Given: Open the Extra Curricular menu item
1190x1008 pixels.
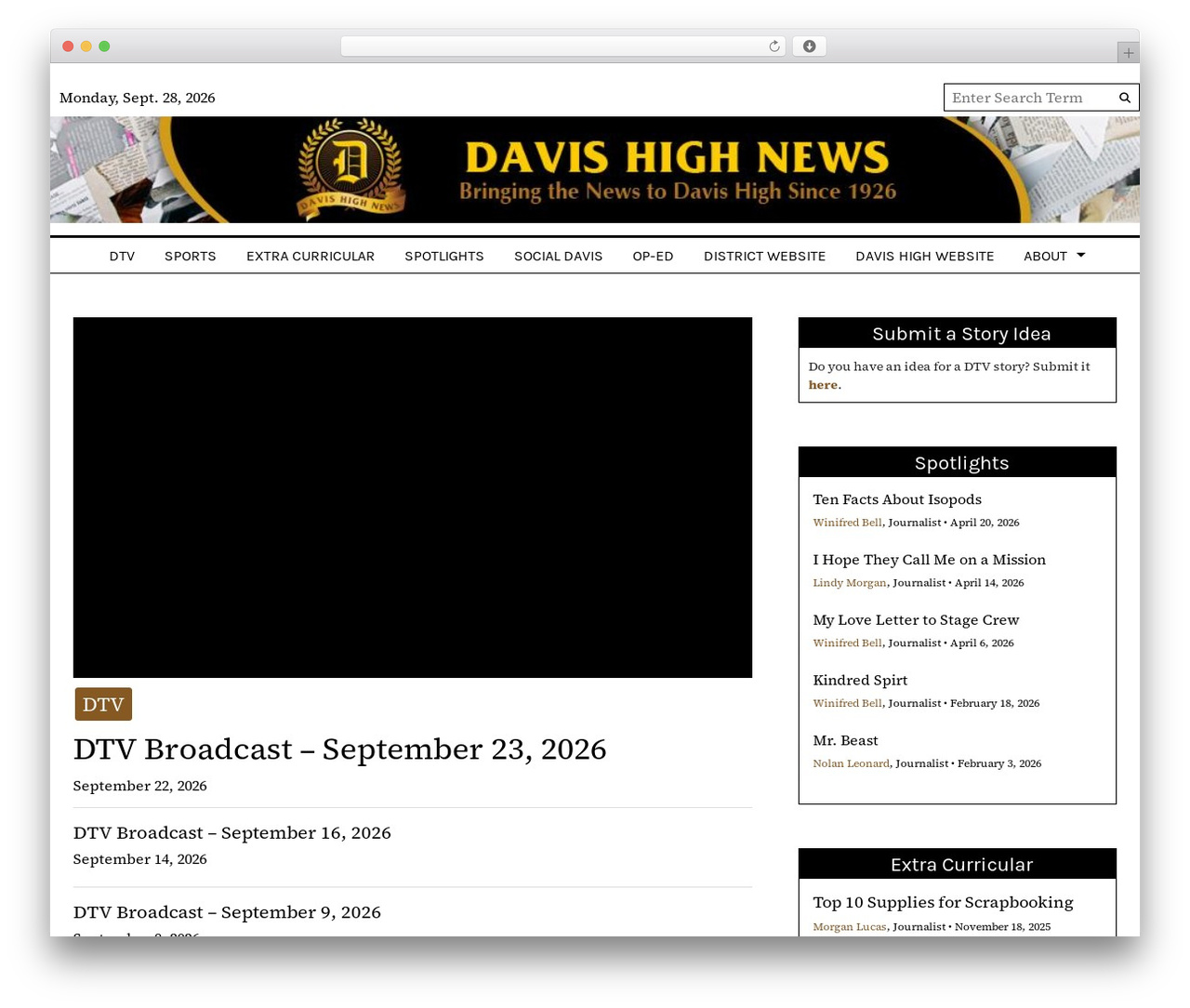Looking at the screenshot, I should click(x=311, y=256).
